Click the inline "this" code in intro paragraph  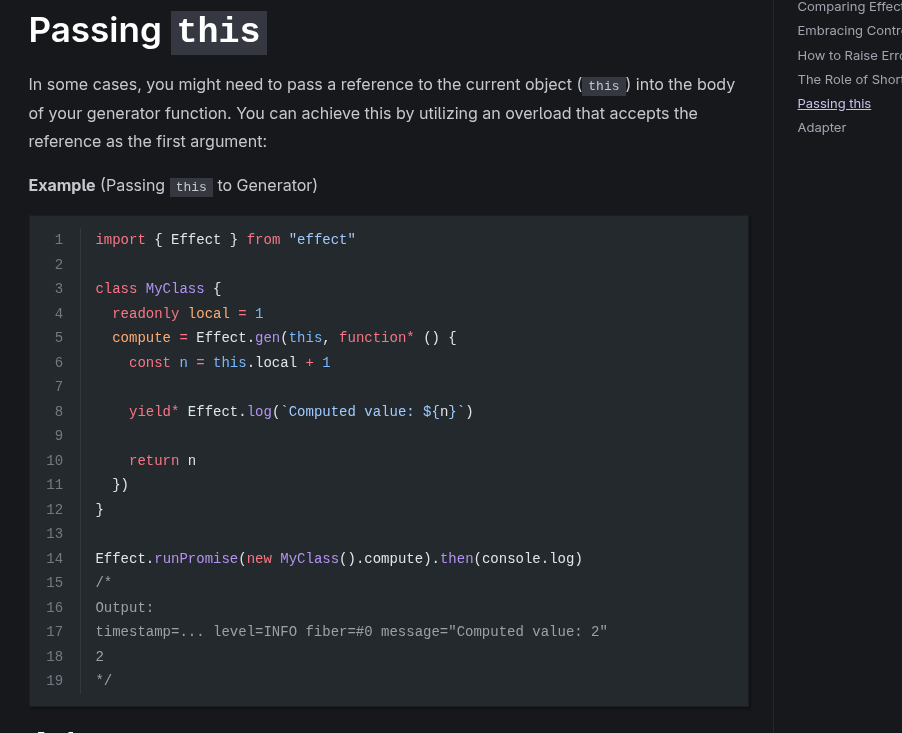(x=603, y=86)
